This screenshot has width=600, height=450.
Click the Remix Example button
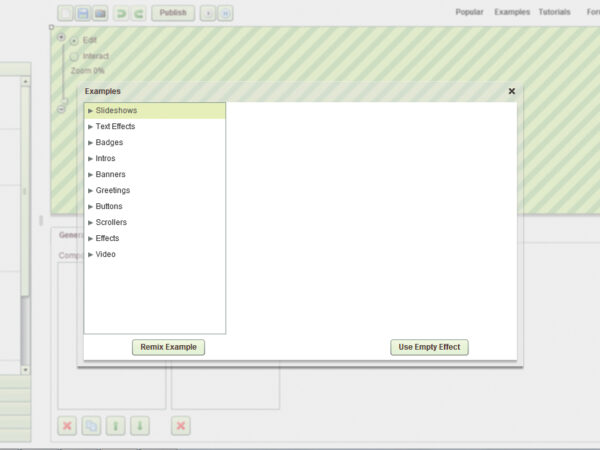tap(168, 347)
